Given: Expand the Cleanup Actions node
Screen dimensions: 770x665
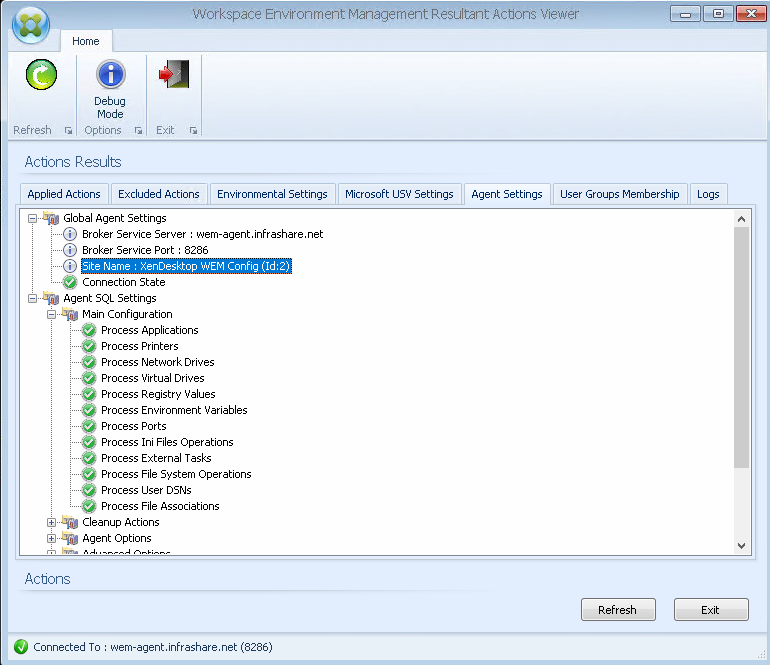Looking at the screenshot, I should 52,522.
